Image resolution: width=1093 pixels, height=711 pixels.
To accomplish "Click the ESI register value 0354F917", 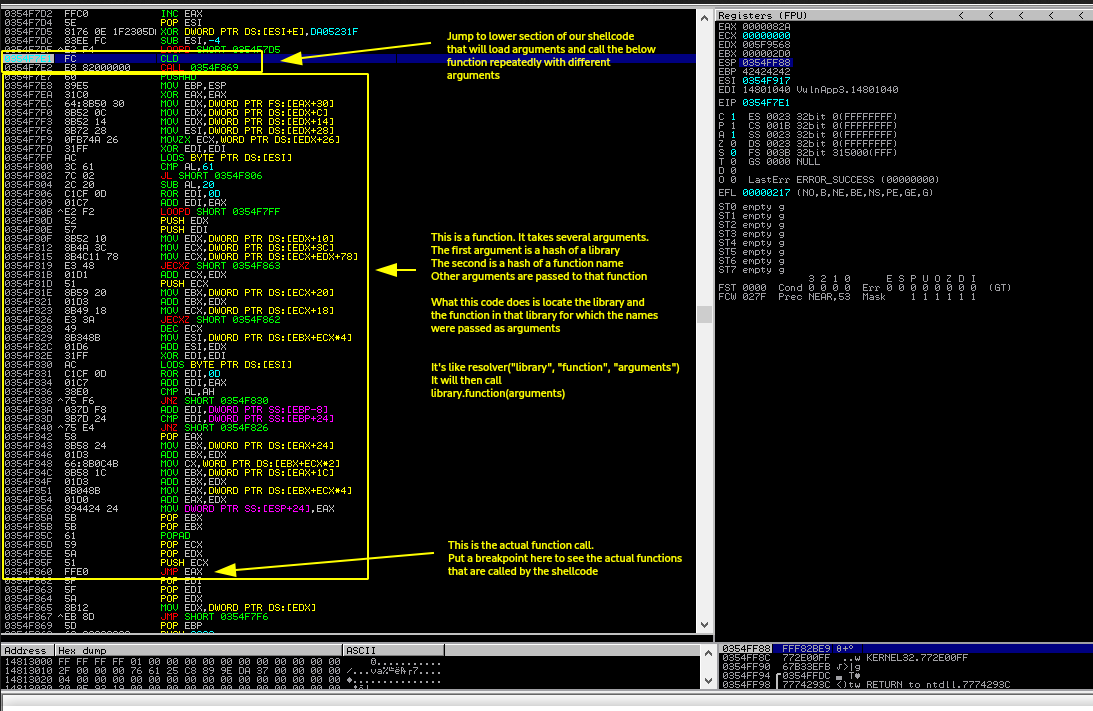I will point(766,81).
